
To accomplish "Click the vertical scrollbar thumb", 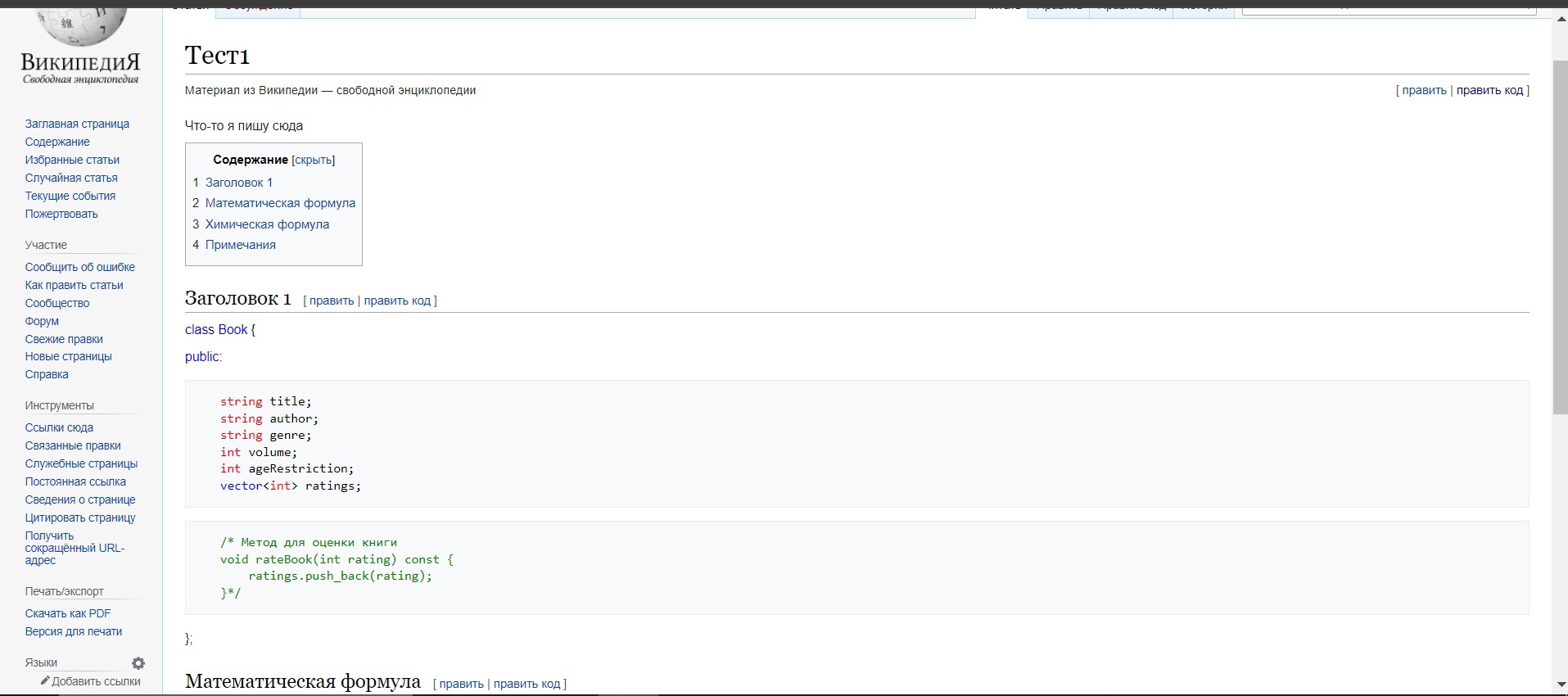I will 1560,237.
